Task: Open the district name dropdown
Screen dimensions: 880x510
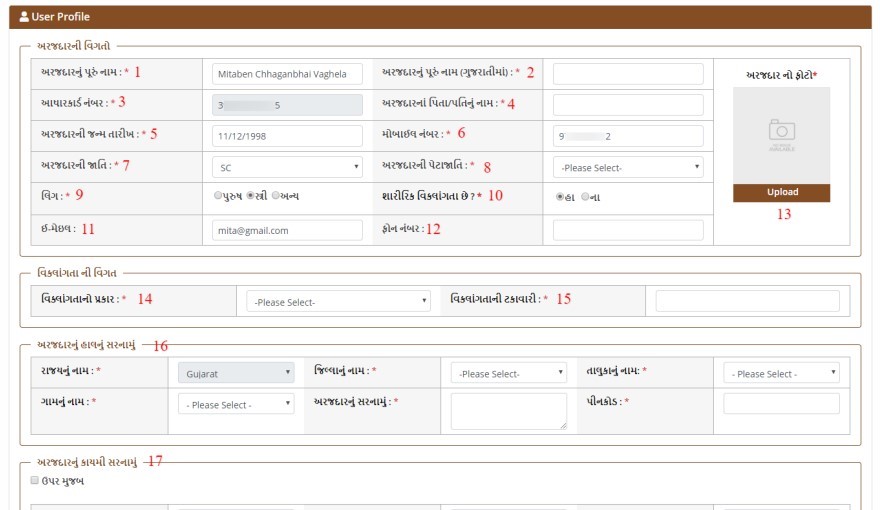Action: [508, 373]
